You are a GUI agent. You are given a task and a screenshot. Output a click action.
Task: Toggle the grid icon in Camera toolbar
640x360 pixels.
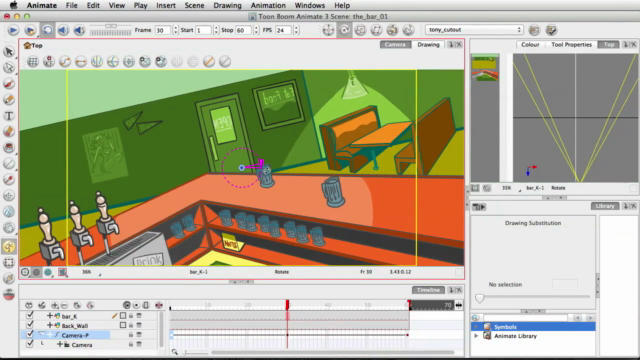point(33,62)
